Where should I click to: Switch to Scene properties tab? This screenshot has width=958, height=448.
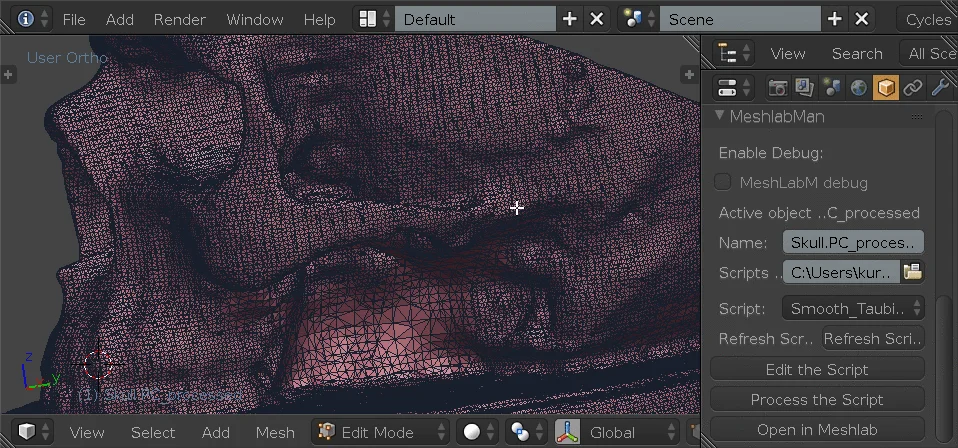click(x=831, y=88)
